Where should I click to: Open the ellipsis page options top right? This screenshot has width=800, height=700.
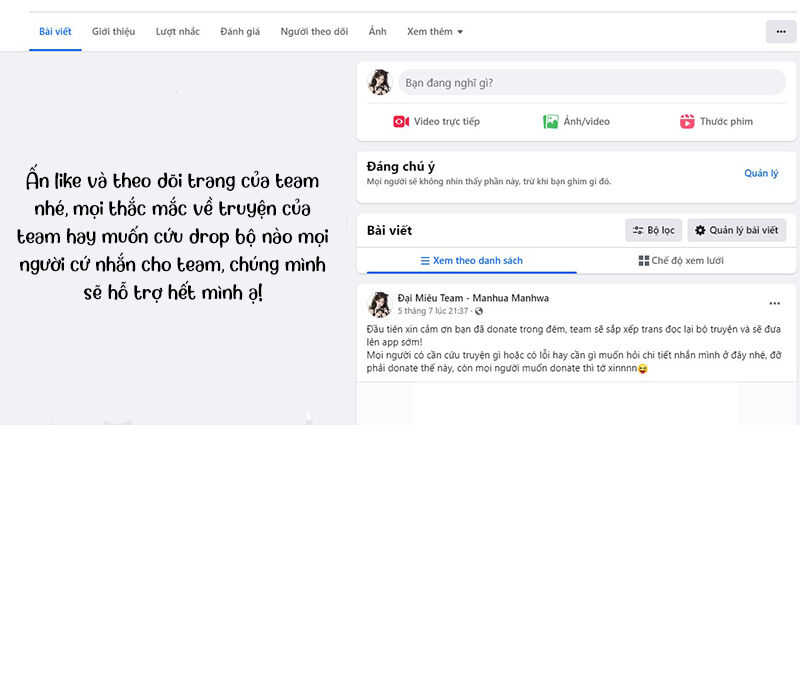point(780,31)
